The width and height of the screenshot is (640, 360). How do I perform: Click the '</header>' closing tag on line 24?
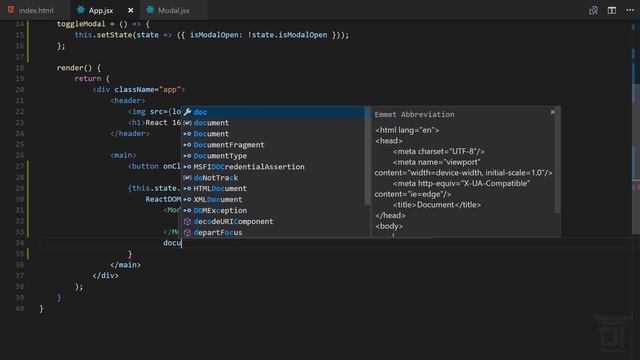point(130,133)
